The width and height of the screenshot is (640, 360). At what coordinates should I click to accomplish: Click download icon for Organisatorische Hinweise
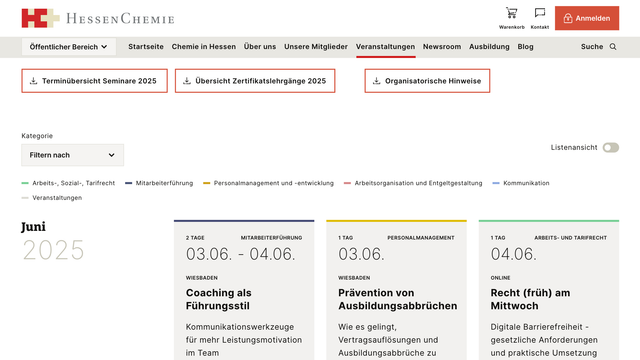pyautogui.click(x=376, y=81)
